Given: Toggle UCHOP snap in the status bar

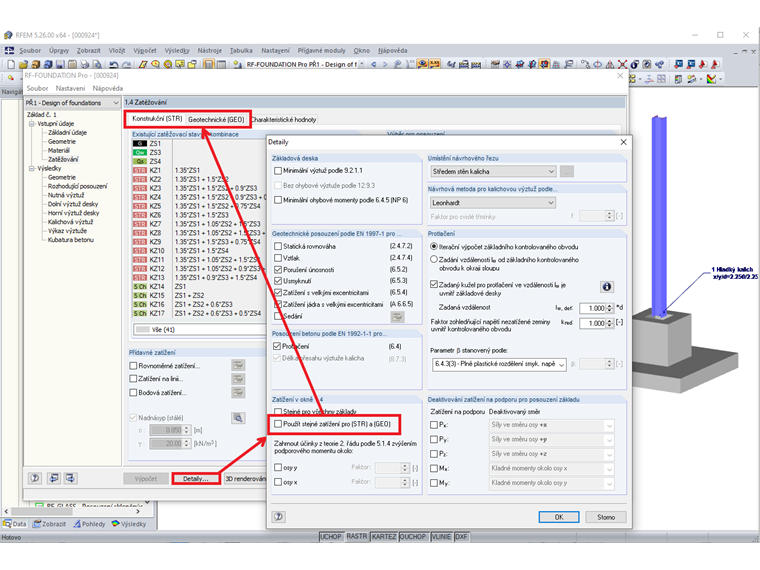Looking at the screenshot, I should [x=331, y=537].
